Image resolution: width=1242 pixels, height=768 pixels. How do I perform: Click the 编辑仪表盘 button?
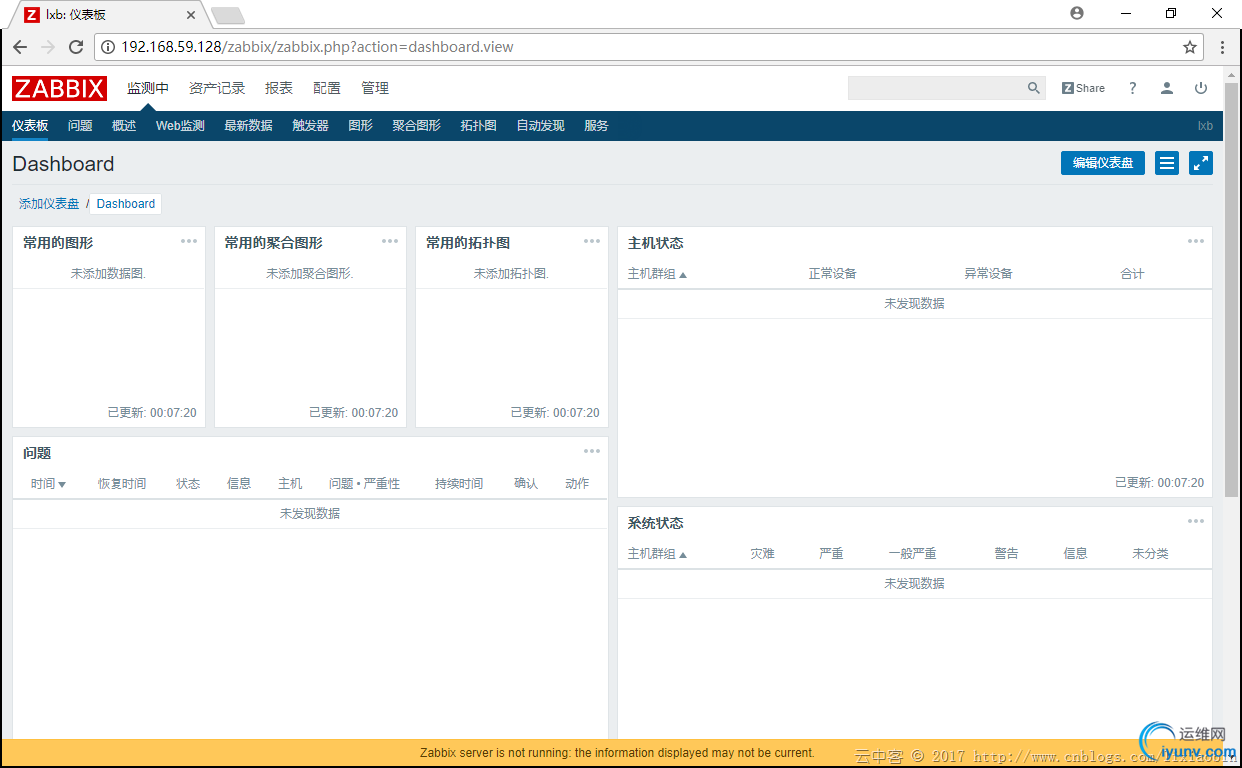coord(1103,163)
